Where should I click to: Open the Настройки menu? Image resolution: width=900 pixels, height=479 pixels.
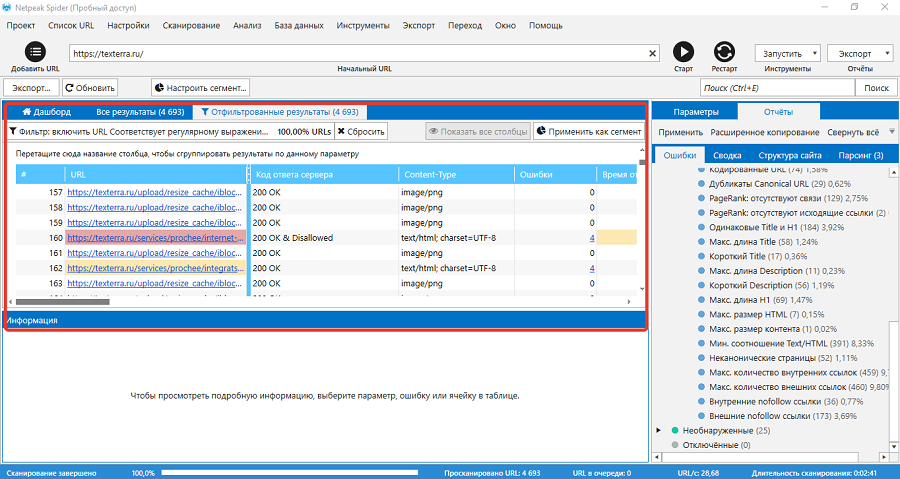point(128,25)
